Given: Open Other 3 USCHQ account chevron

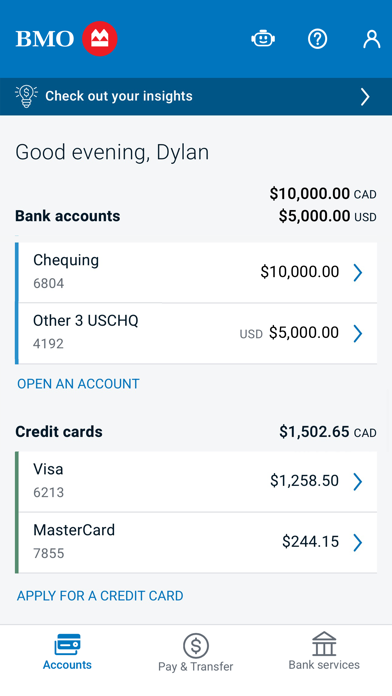Looking at the screenshot, I should point(358,333).
